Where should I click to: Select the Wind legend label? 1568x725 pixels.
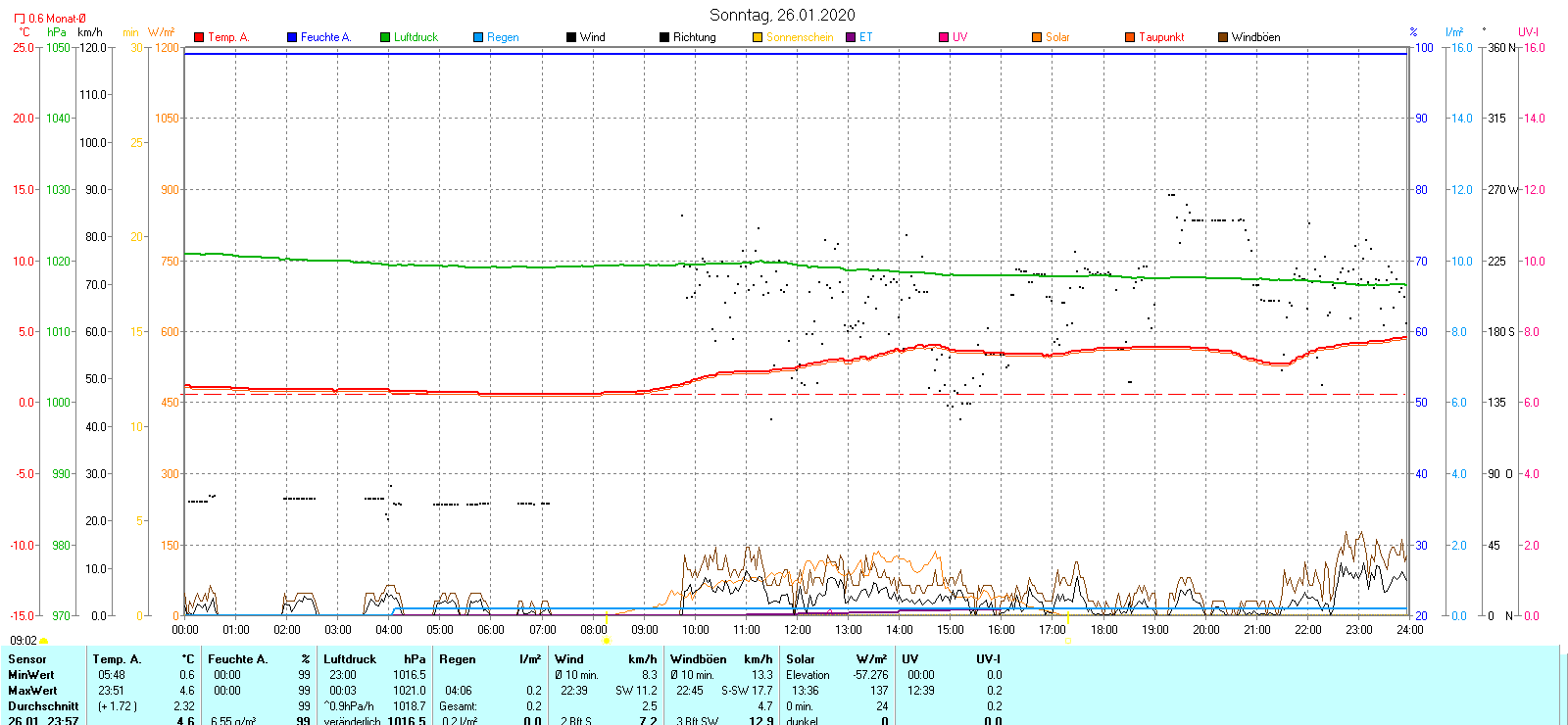tap(593, 37)
